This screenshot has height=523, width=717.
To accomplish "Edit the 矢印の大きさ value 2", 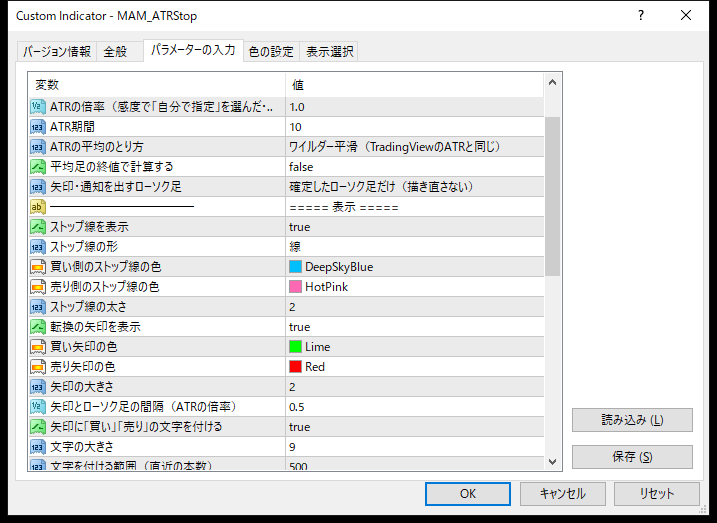I will (x=415, y=387).
